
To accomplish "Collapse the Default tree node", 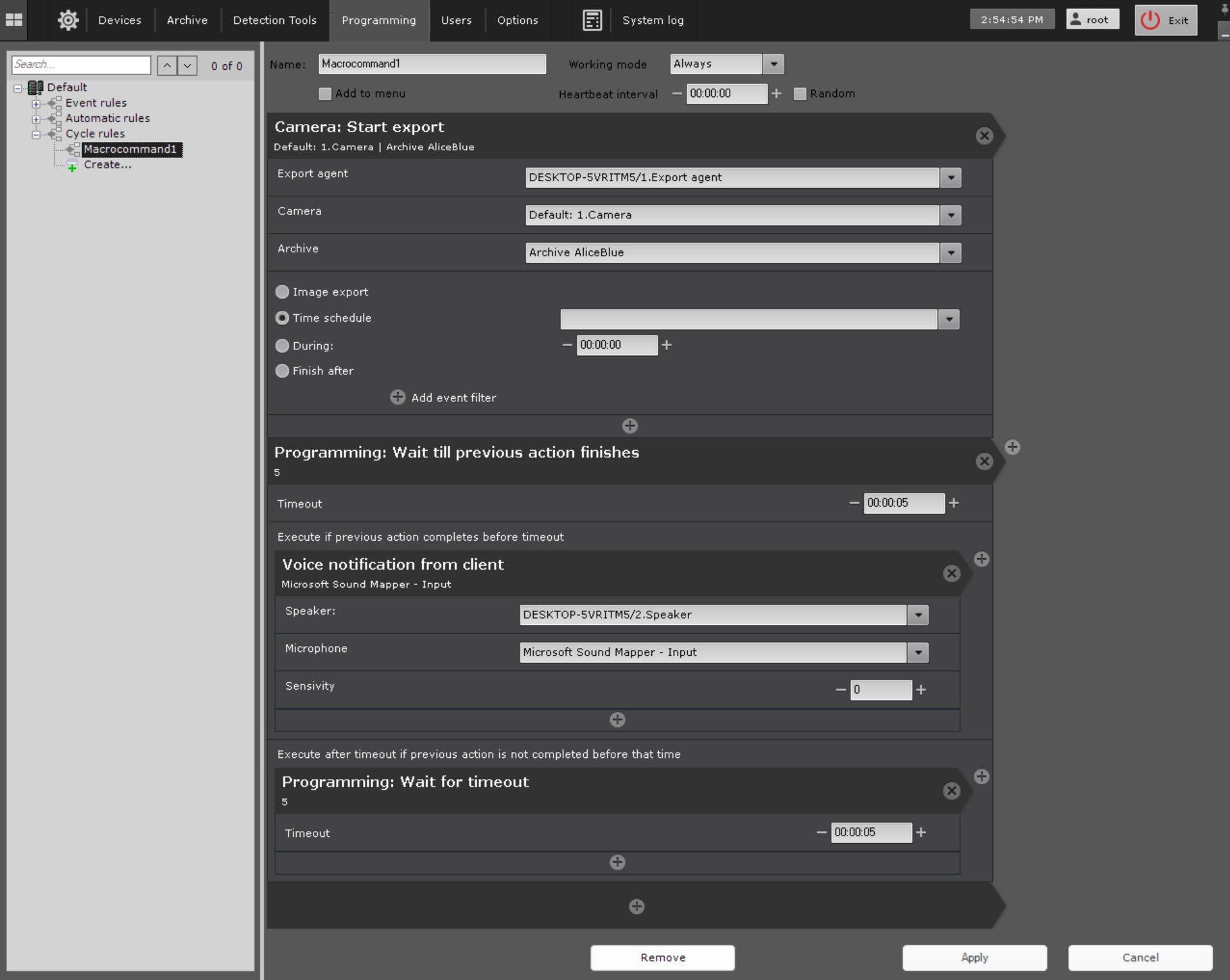I will click(18, 88).
